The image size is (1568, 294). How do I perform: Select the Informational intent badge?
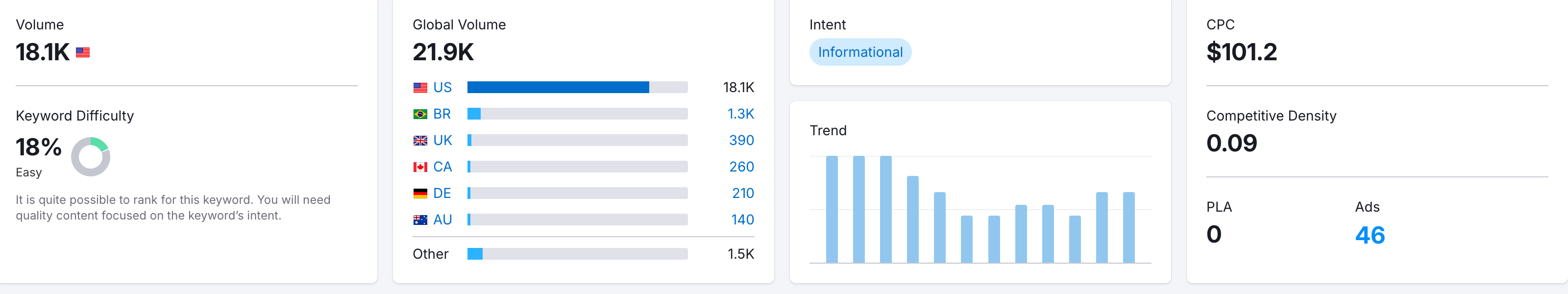[x=860, y=52]
